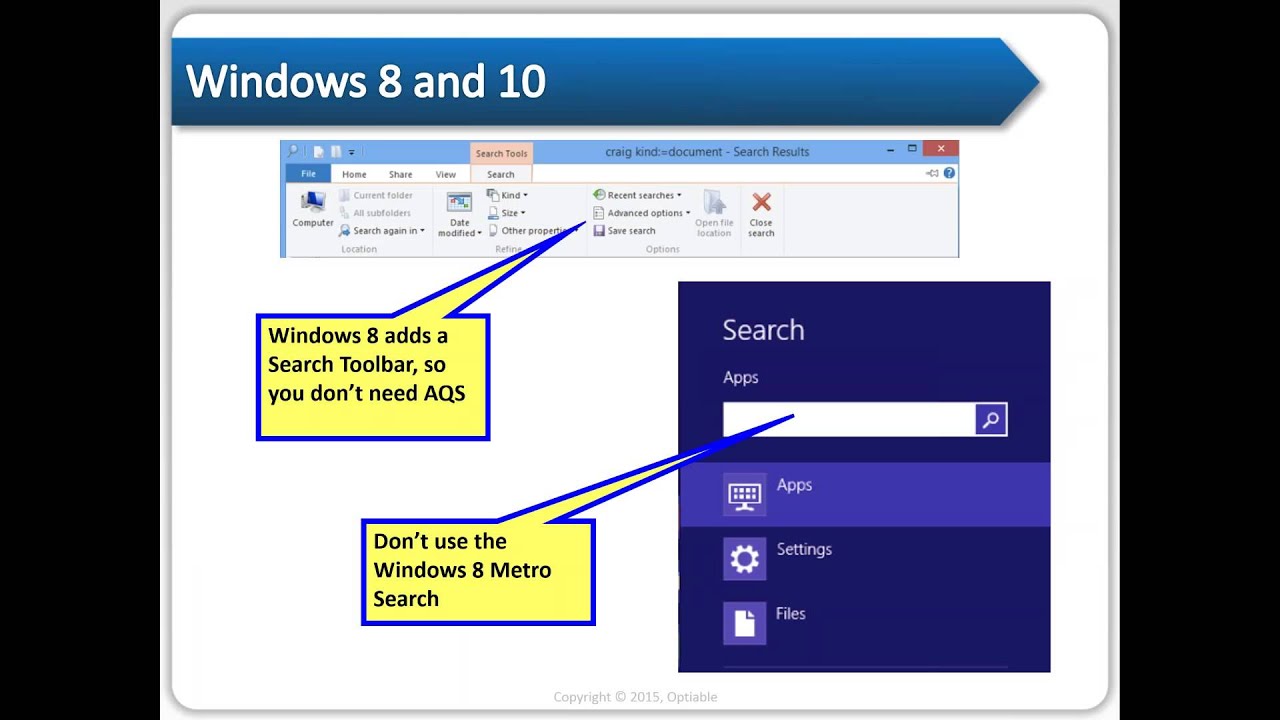Click the 'Options' ribbon group label
1280x720 pixels.
(x=662, y=249)
